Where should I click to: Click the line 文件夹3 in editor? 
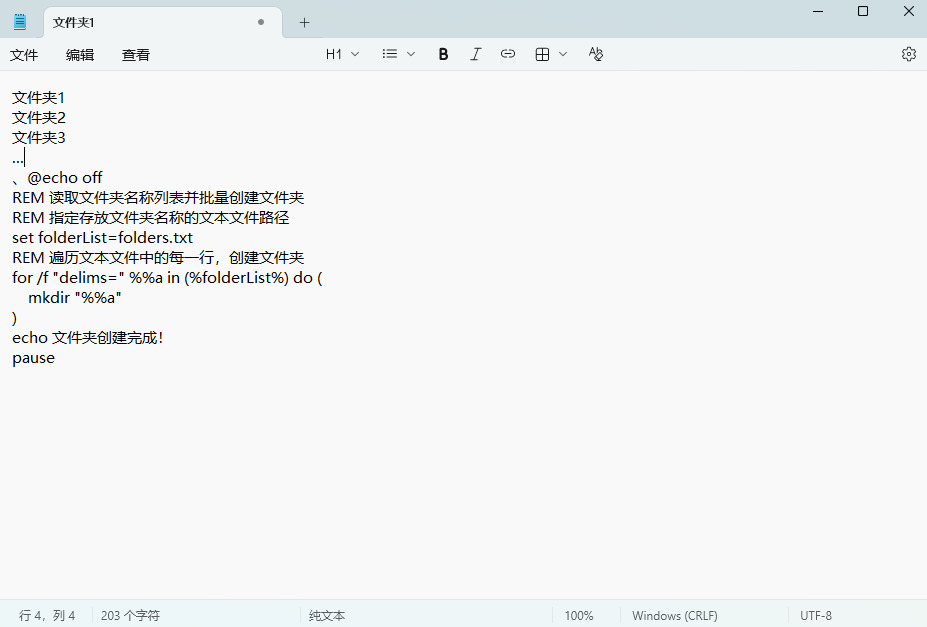pos(38,138)
